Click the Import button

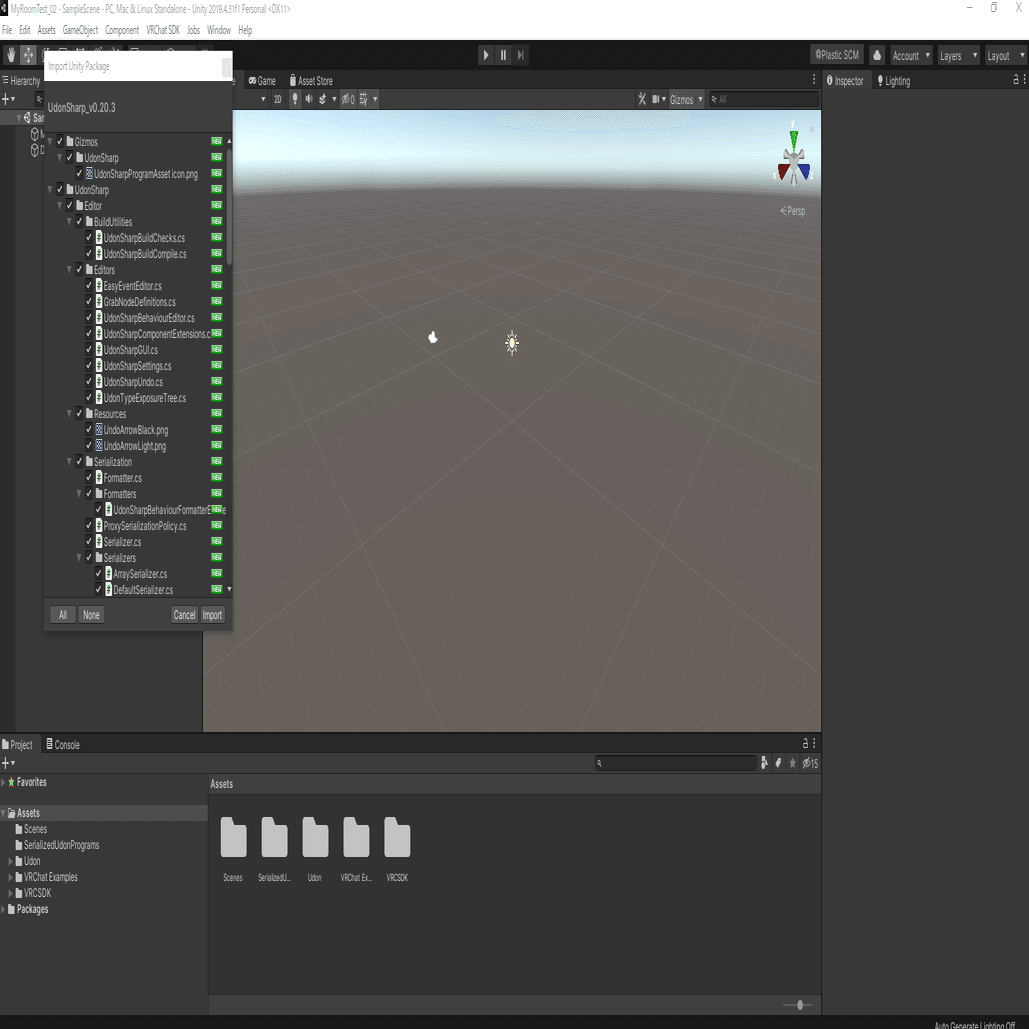point(212,615)
